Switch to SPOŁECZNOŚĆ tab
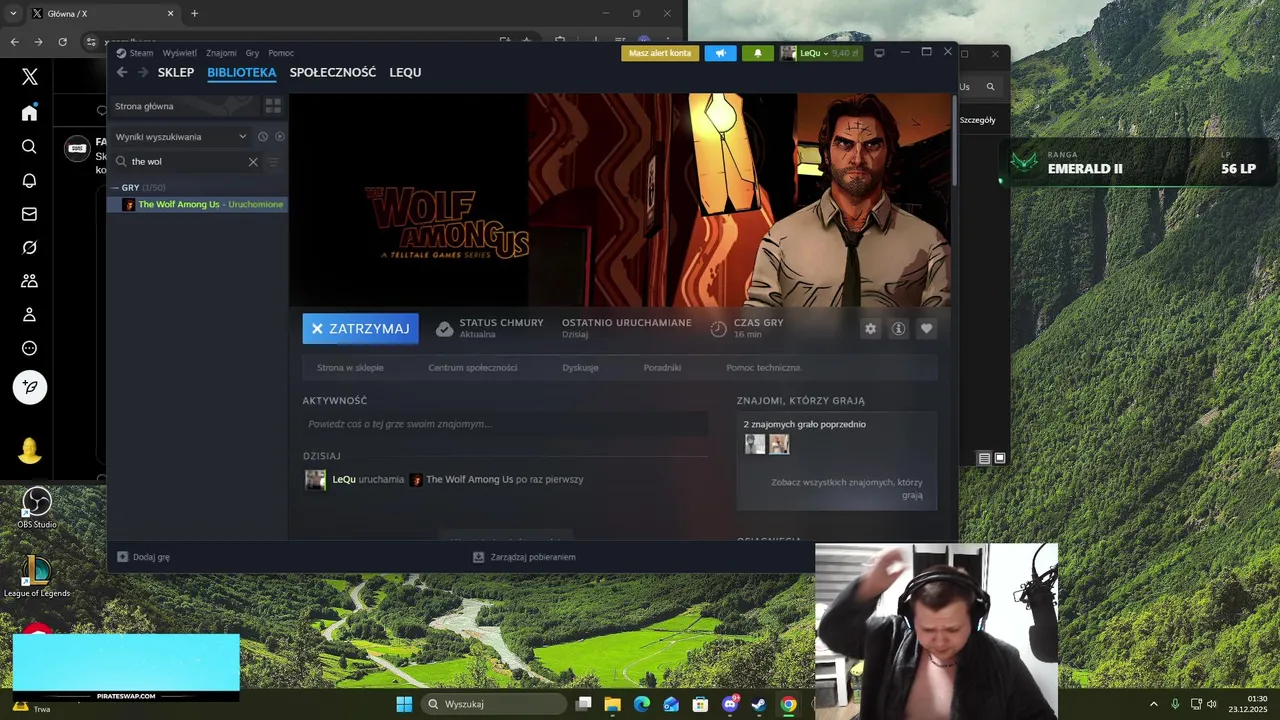This screenshot has width=1280, height=720. click(x=333, y=72)
